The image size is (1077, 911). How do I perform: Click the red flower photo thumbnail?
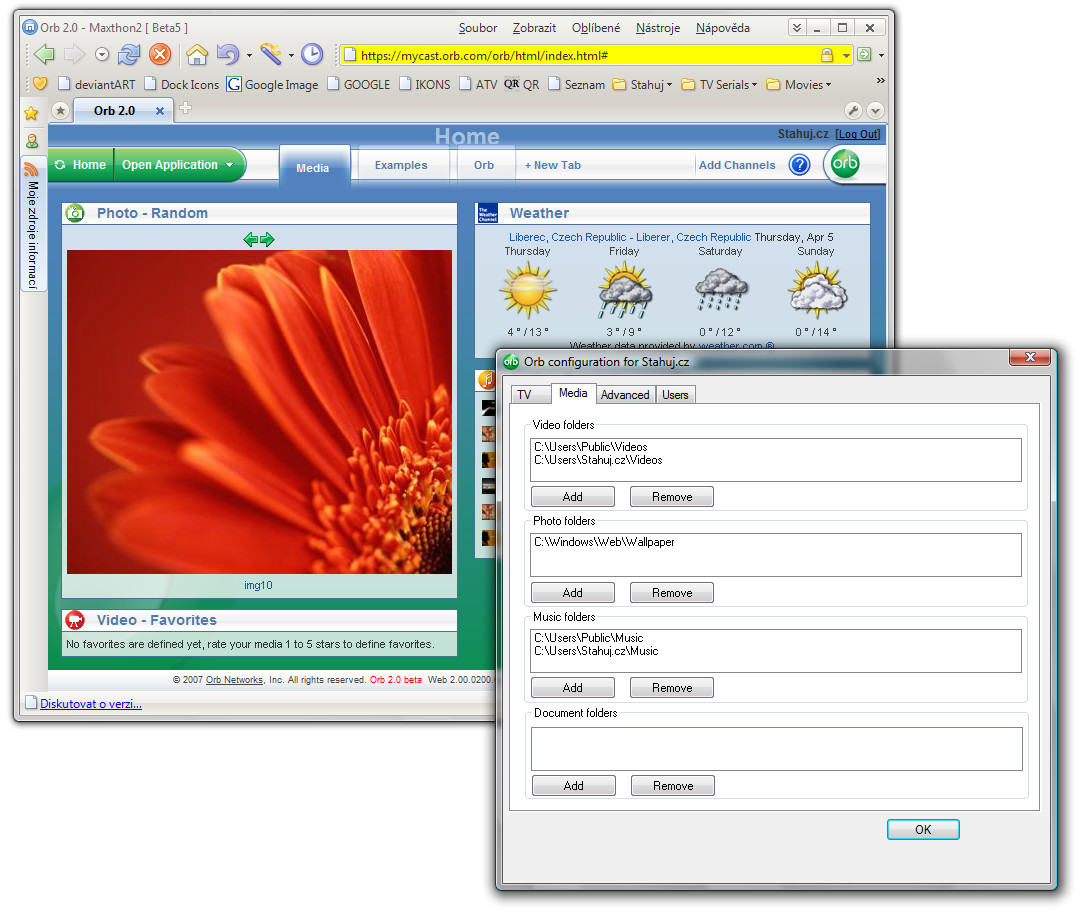click(x=259, y=412)
